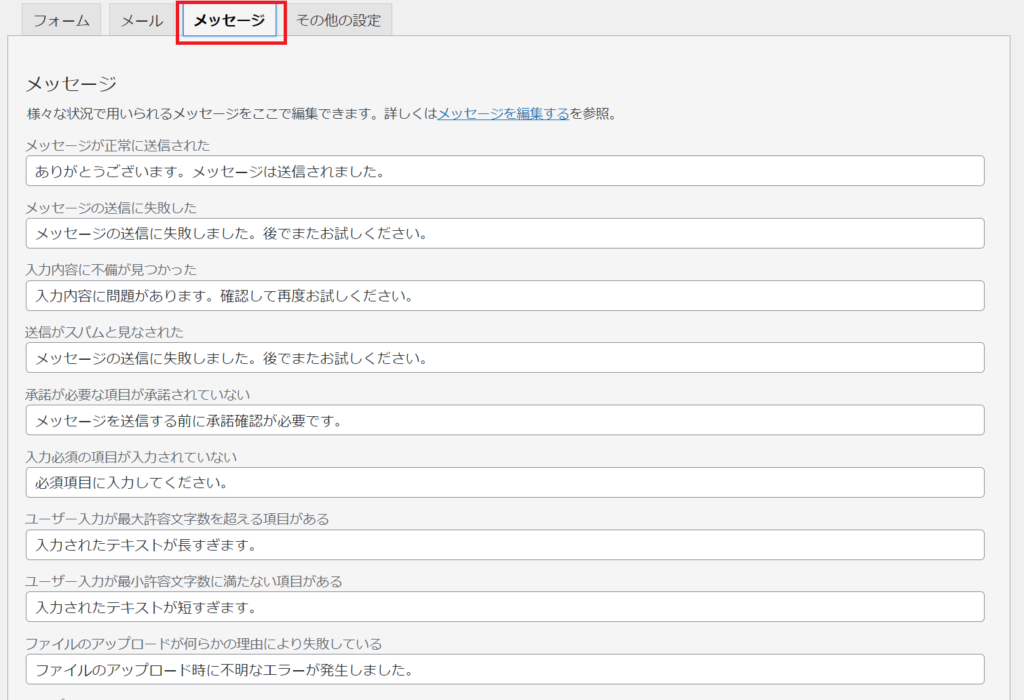Edit the ファイルのアップロード時 error message field
The height and width of the screenshot is (700, 1024).
[505, 669]
